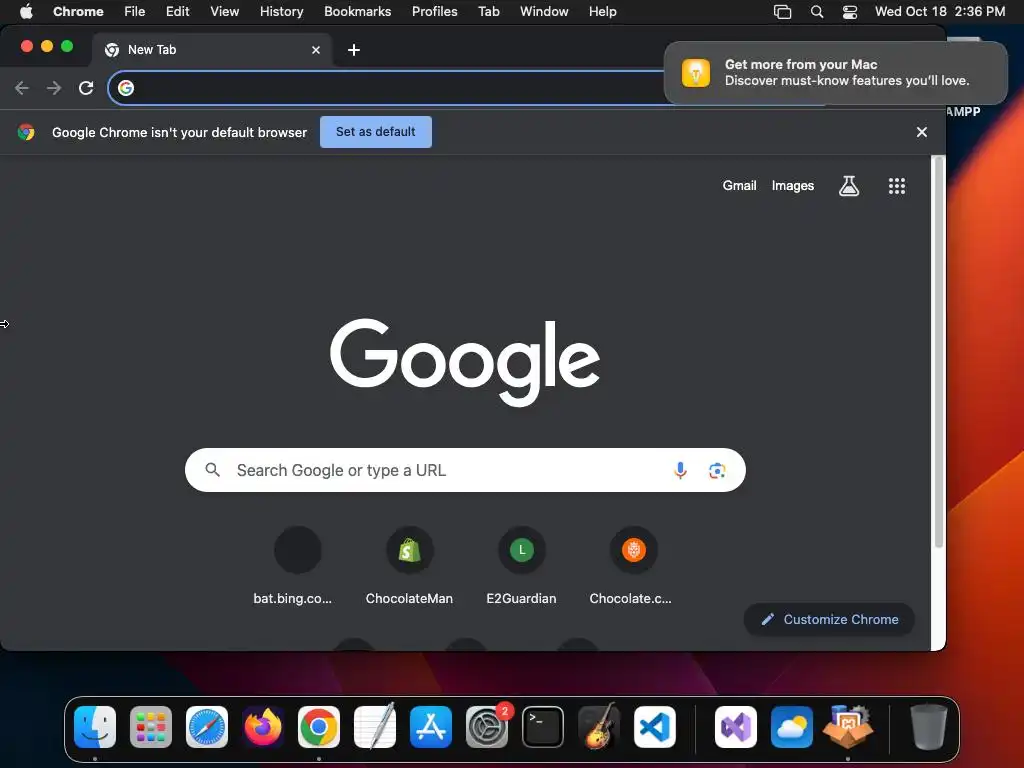
Task: Open the Chocolate.c... shortcut
Action: [x=633, y=566]
